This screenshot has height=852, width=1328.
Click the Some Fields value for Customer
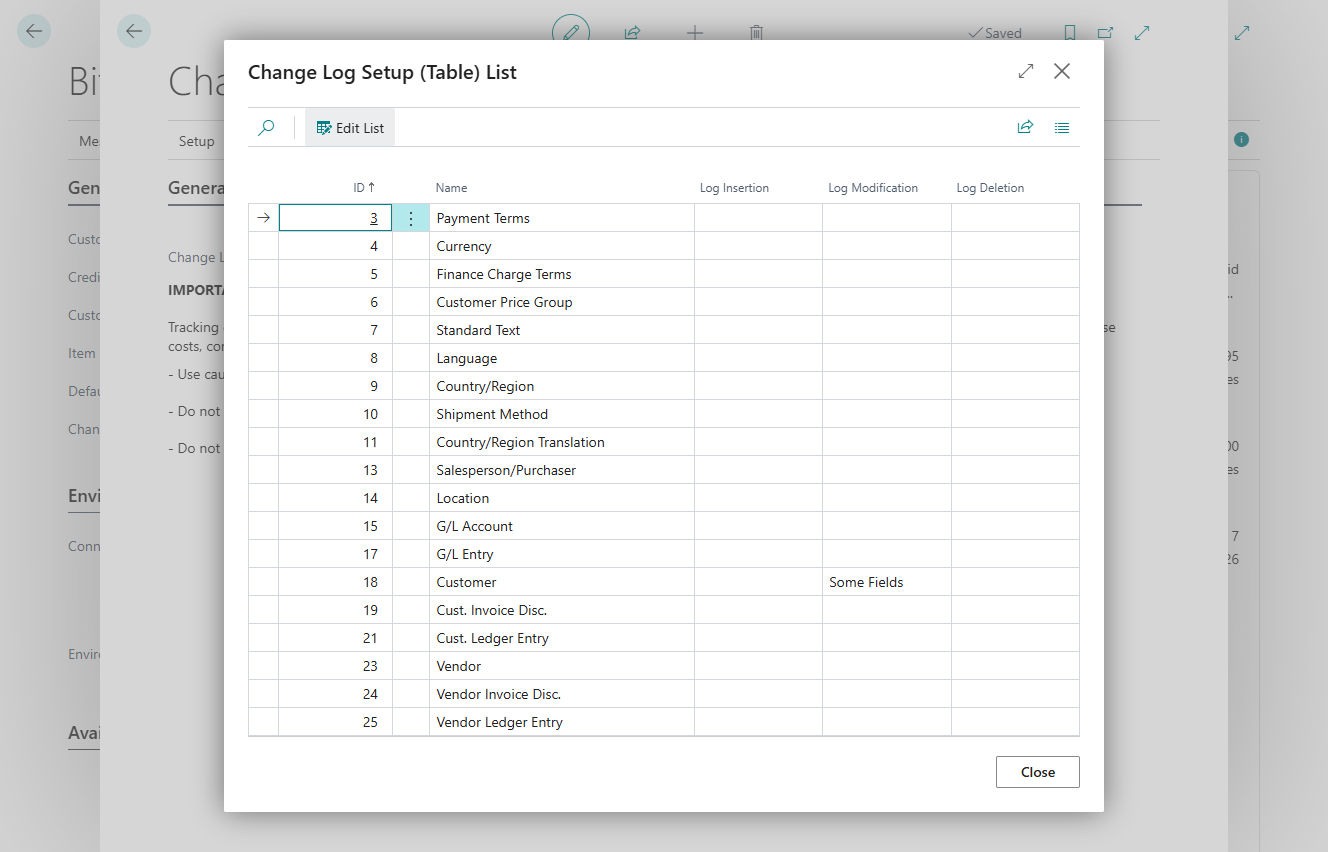[866, 582]
